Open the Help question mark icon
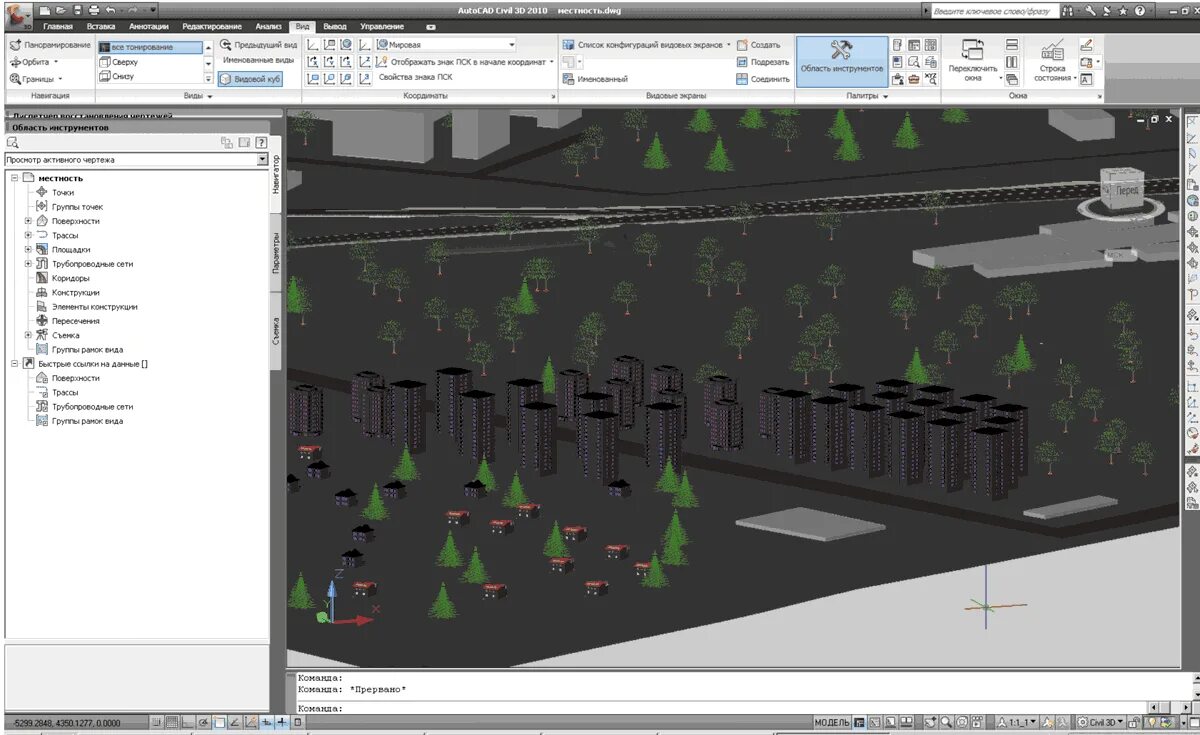 [1139, 10]
